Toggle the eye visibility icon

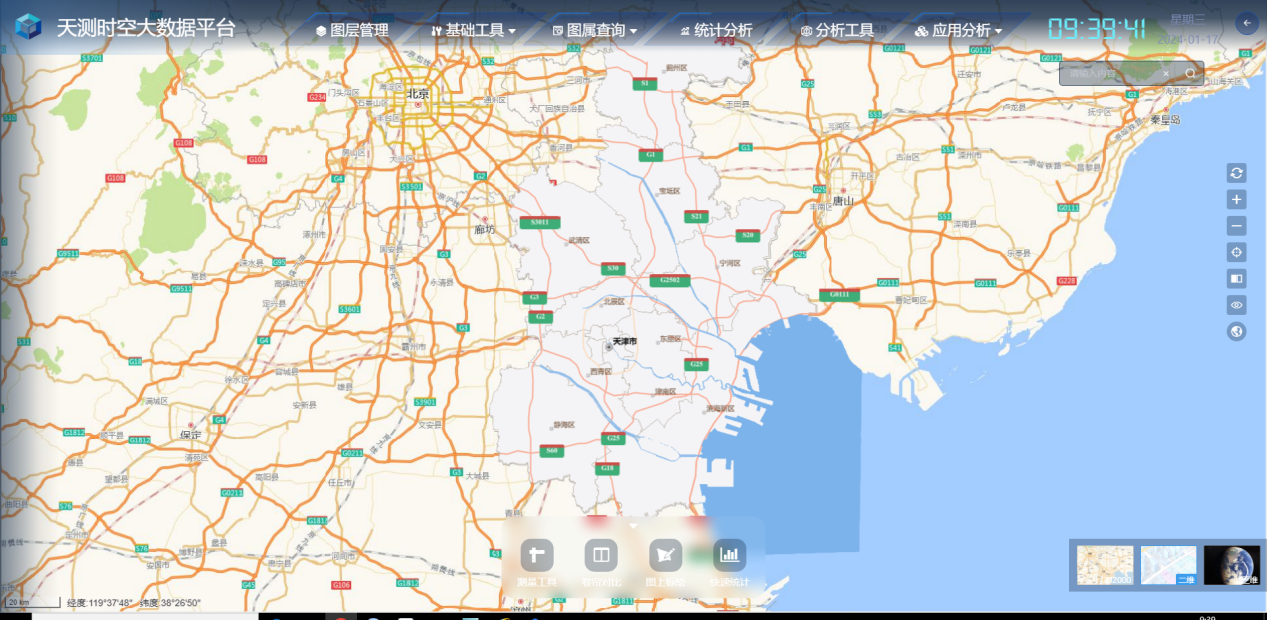click(1237, 305)
